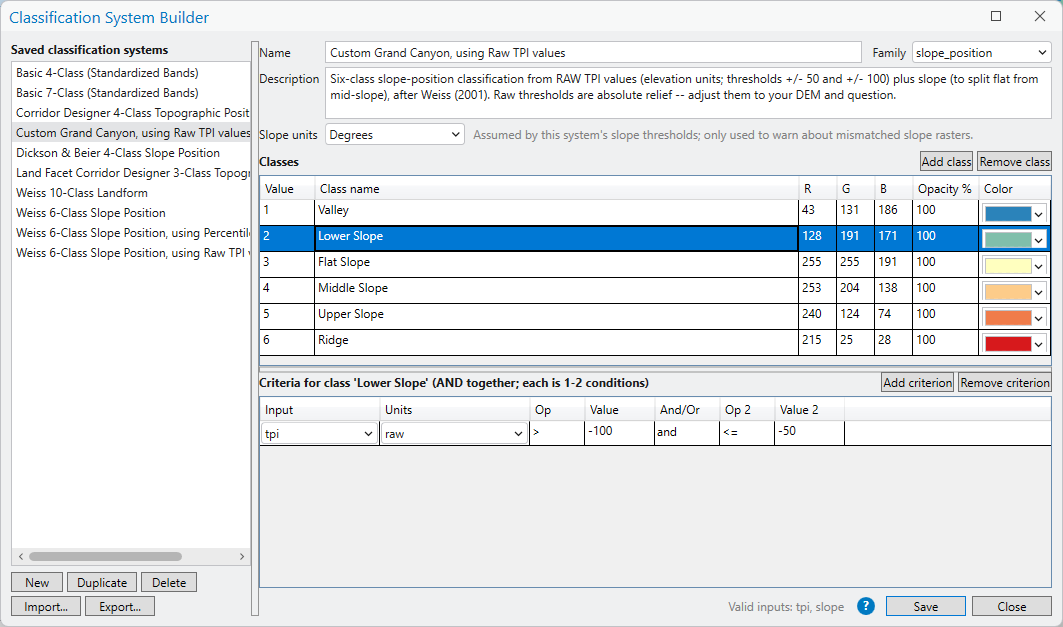The width and height of the screenshot is (1063, 627).
Task: Select Land Facet Corridor Designer 3-Class system
Action: click(131, 173)
